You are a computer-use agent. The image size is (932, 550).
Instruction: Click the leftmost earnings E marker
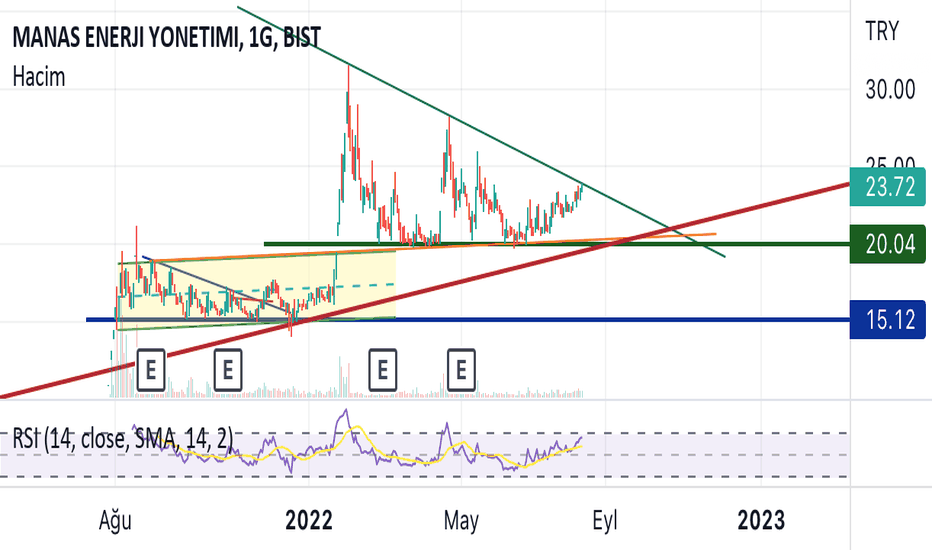click(x=151, y=370)
